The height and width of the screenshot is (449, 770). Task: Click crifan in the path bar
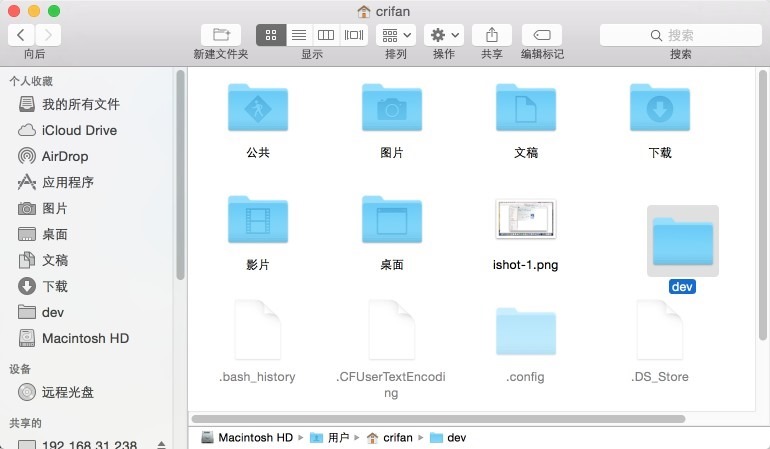click(389, 437)
